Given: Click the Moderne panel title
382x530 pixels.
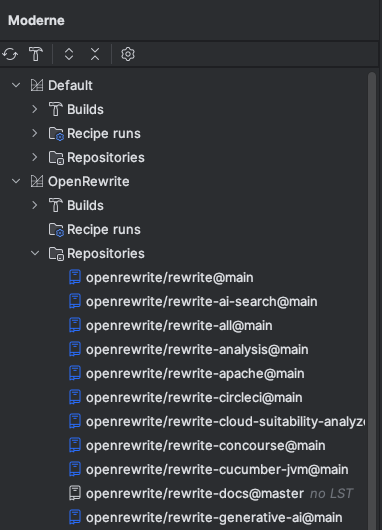Looking at the screenshot, I should [36, 20].
